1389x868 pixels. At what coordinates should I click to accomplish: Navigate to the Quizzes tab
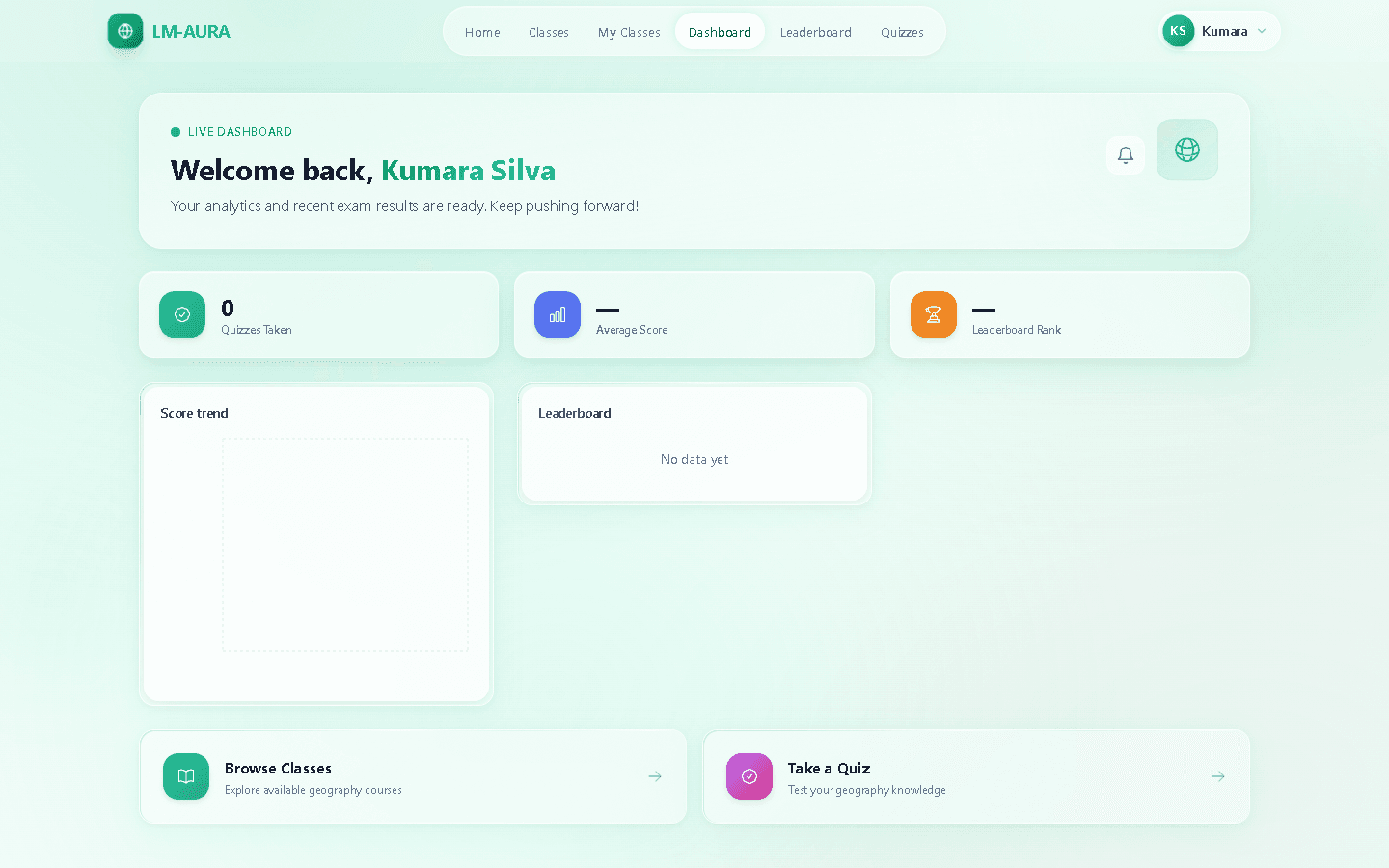coord(902,32)
